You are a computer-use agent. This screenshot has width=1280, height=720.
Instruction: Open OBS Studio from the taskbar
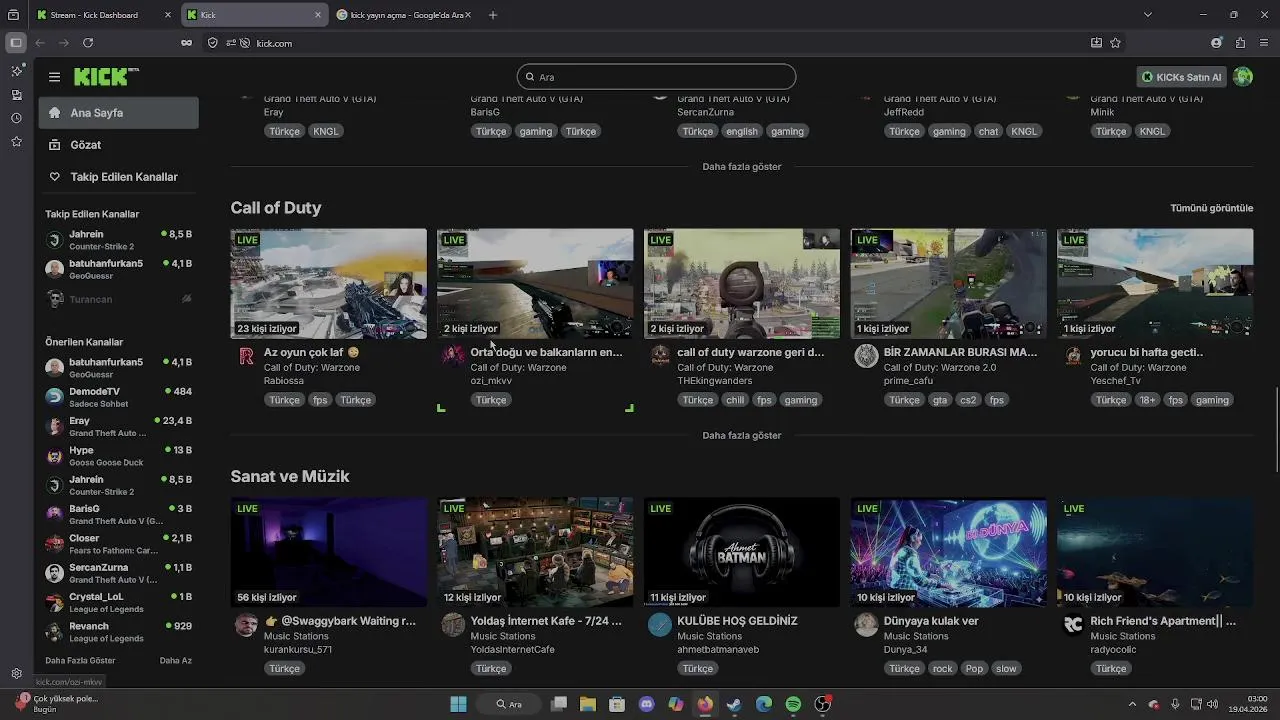pyautogui.click(x=823, y=704)
